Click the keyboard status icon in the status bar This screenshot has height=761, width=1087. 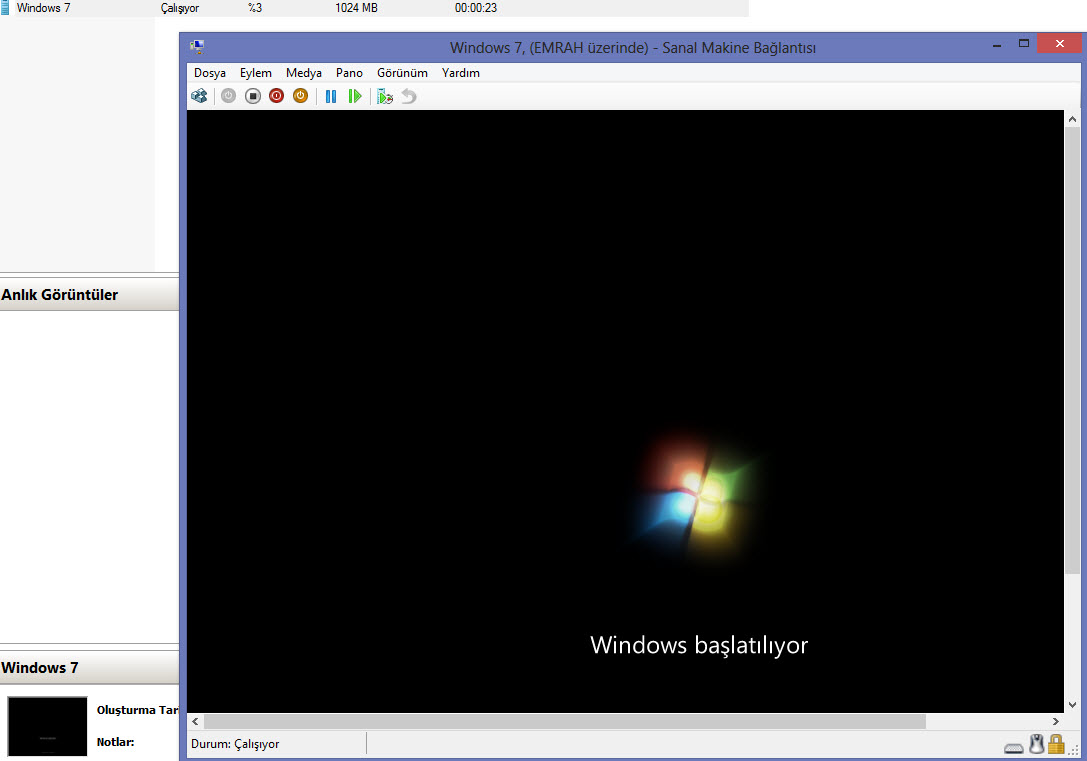1013,748
